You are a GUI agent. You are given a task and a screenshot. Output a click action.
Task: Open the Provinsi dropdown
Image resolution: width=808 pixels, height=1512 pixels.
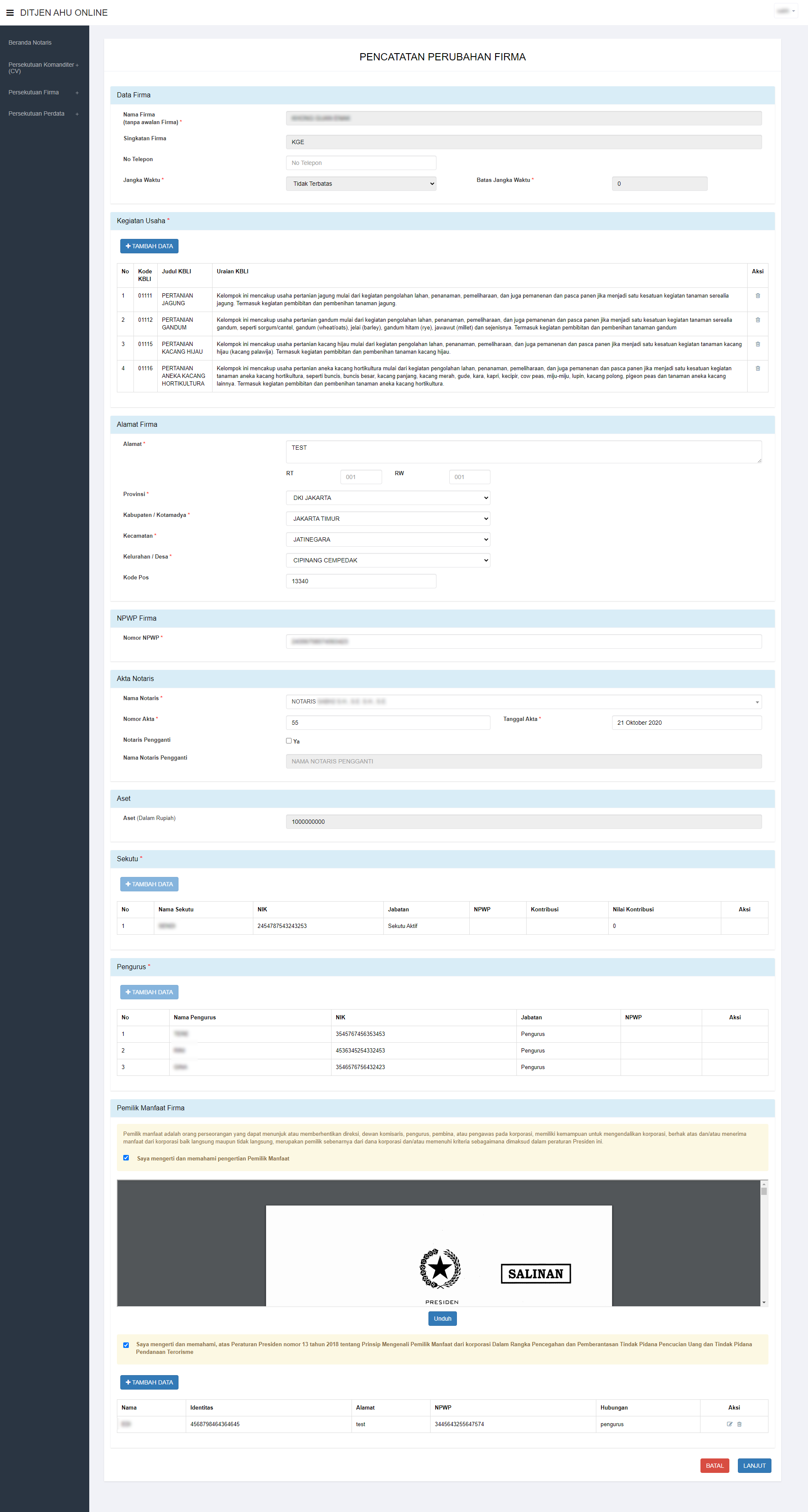click(388, 498)
